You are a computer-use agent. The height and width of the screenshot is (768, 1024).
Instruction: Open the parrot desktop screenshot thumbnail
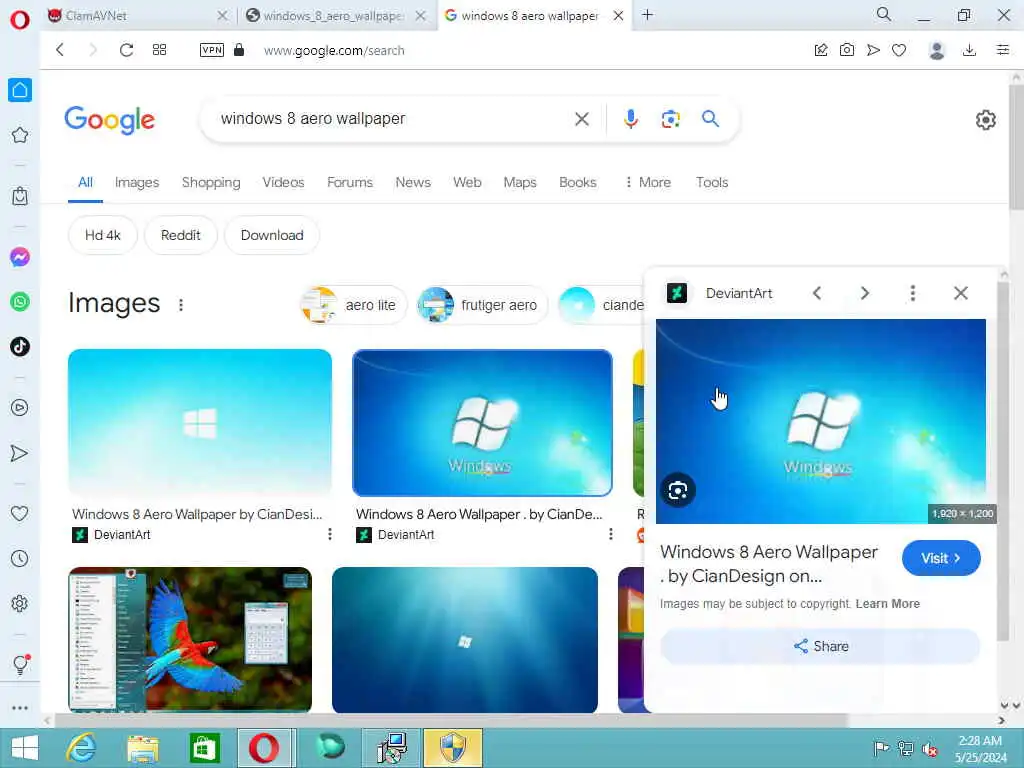click(190, 639)
